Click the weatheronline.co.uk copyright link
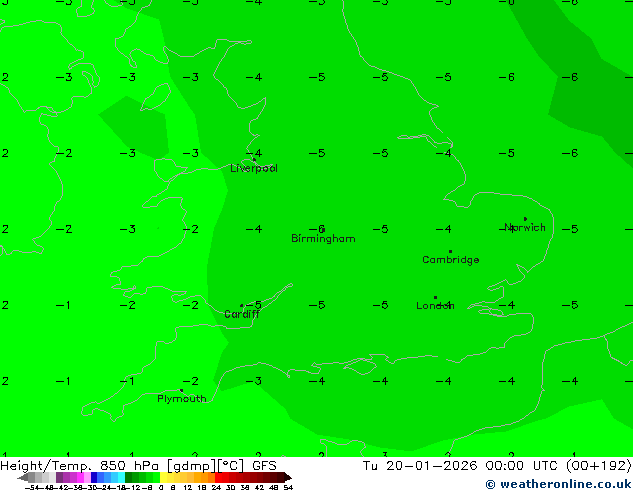634x490 pixels. coord(558,484)
